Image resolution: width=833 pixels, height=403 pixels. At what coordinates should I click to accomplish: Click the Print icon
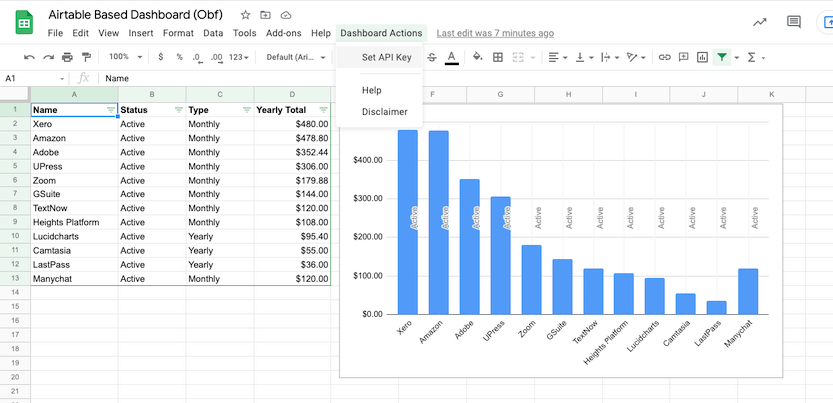(67, 57)
